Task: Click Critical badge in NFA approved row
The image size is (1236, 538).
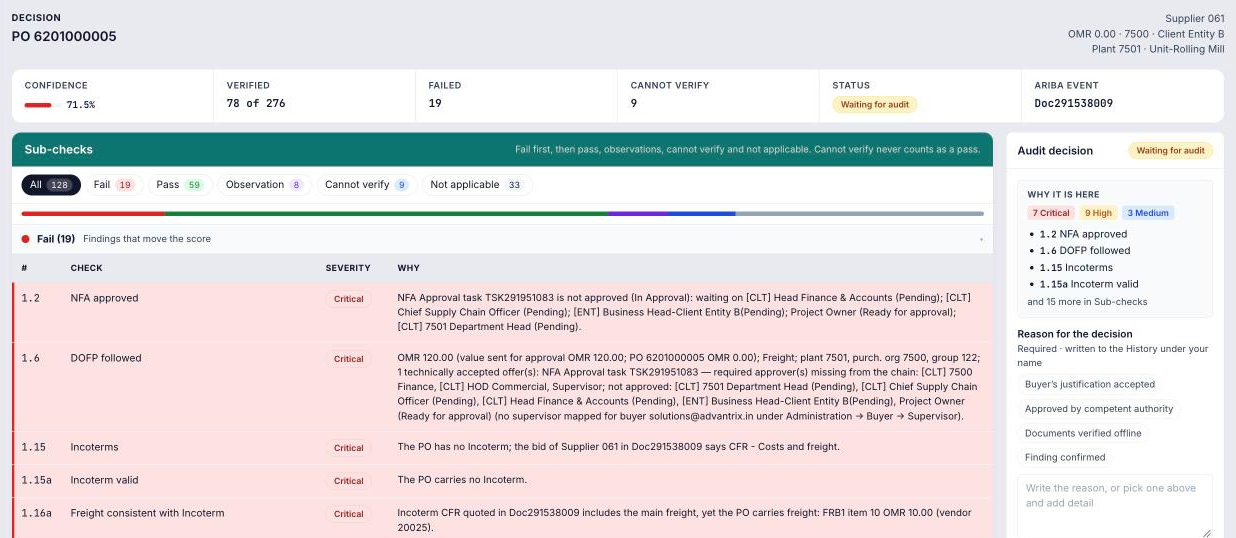Action: (348, 299)
